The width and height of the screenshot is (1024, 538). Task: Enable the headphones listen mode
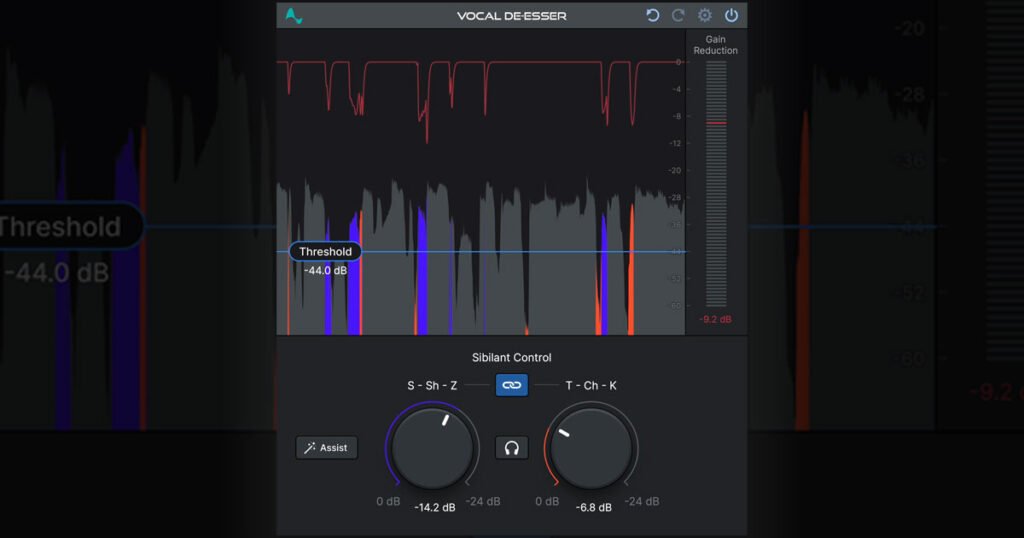click(x=511, y=448)
